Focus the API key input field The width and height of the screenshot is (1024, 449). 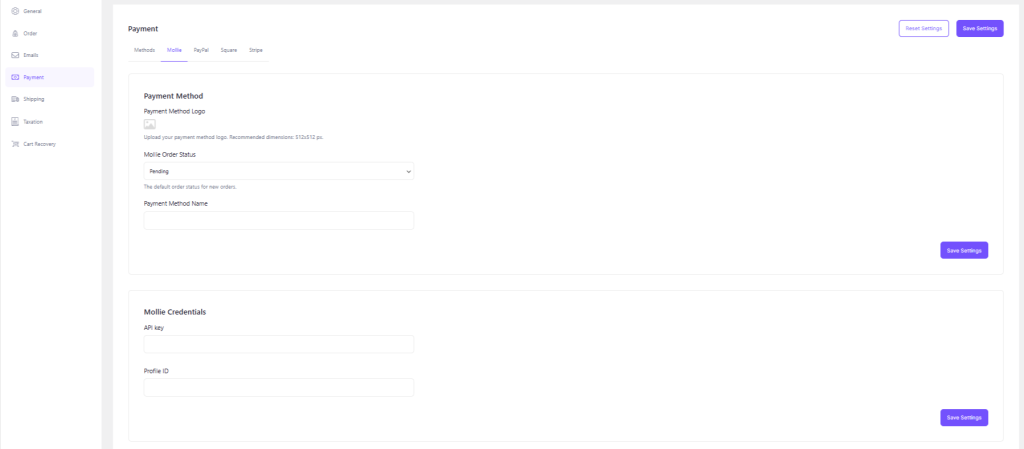coord(279,344)
